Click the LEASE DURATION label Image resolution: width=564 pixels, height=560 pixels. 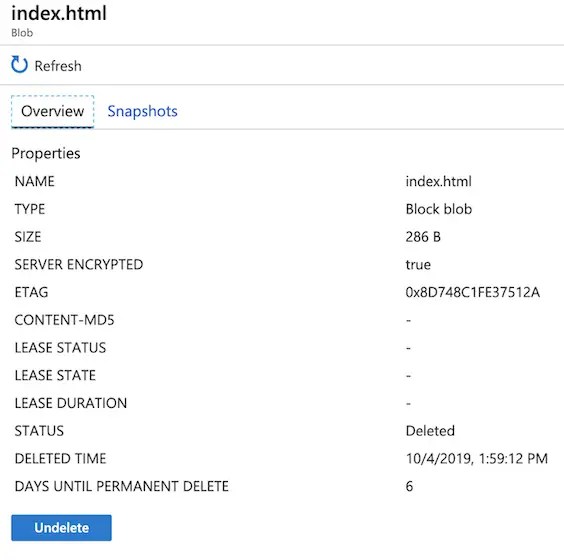point(71,403)
